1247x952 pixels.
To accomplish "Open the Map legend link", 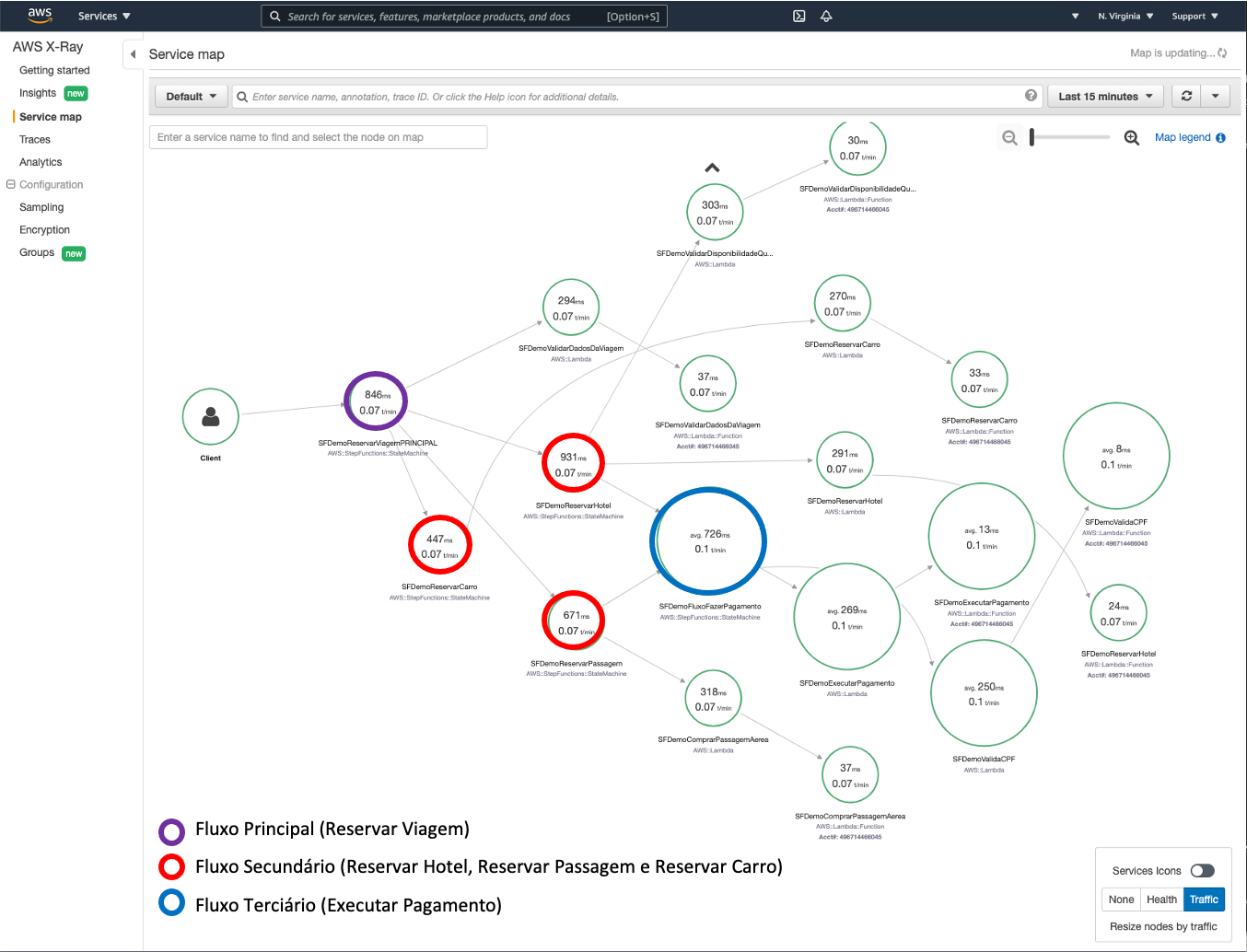I will 1183,137.
